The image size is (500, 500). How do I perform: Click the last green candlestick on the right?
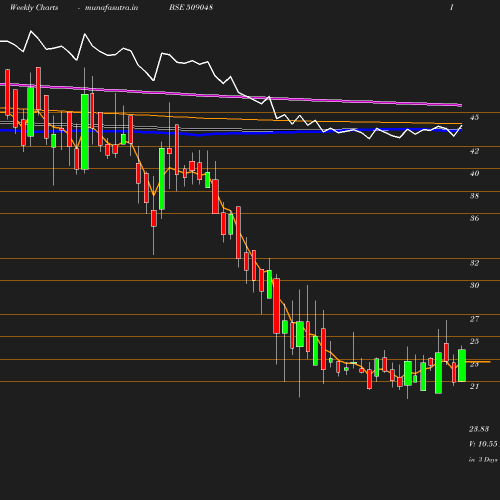[462, 365]
